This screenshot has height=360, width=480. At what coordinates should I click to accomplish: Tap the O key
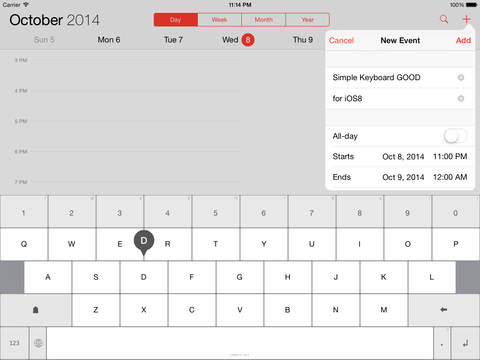tap(408, 244)
